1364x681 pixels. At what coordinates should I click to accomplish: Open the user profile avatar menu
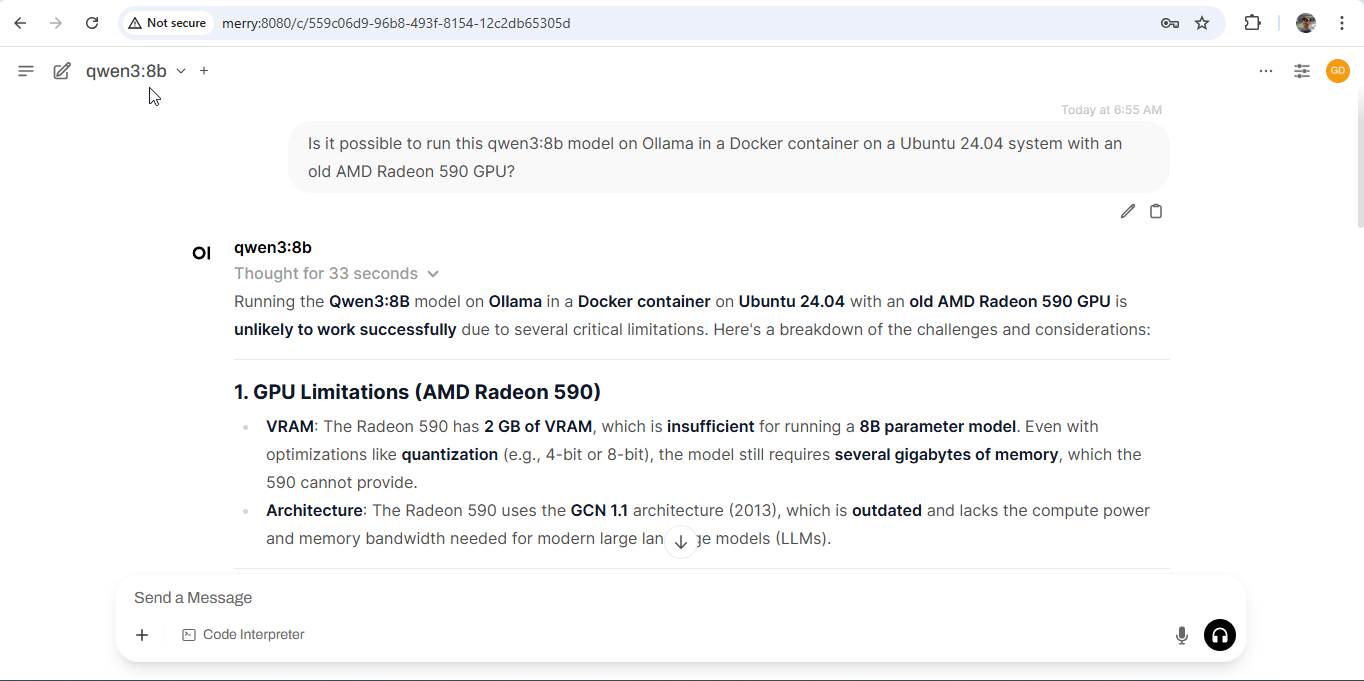[1338, 71]
